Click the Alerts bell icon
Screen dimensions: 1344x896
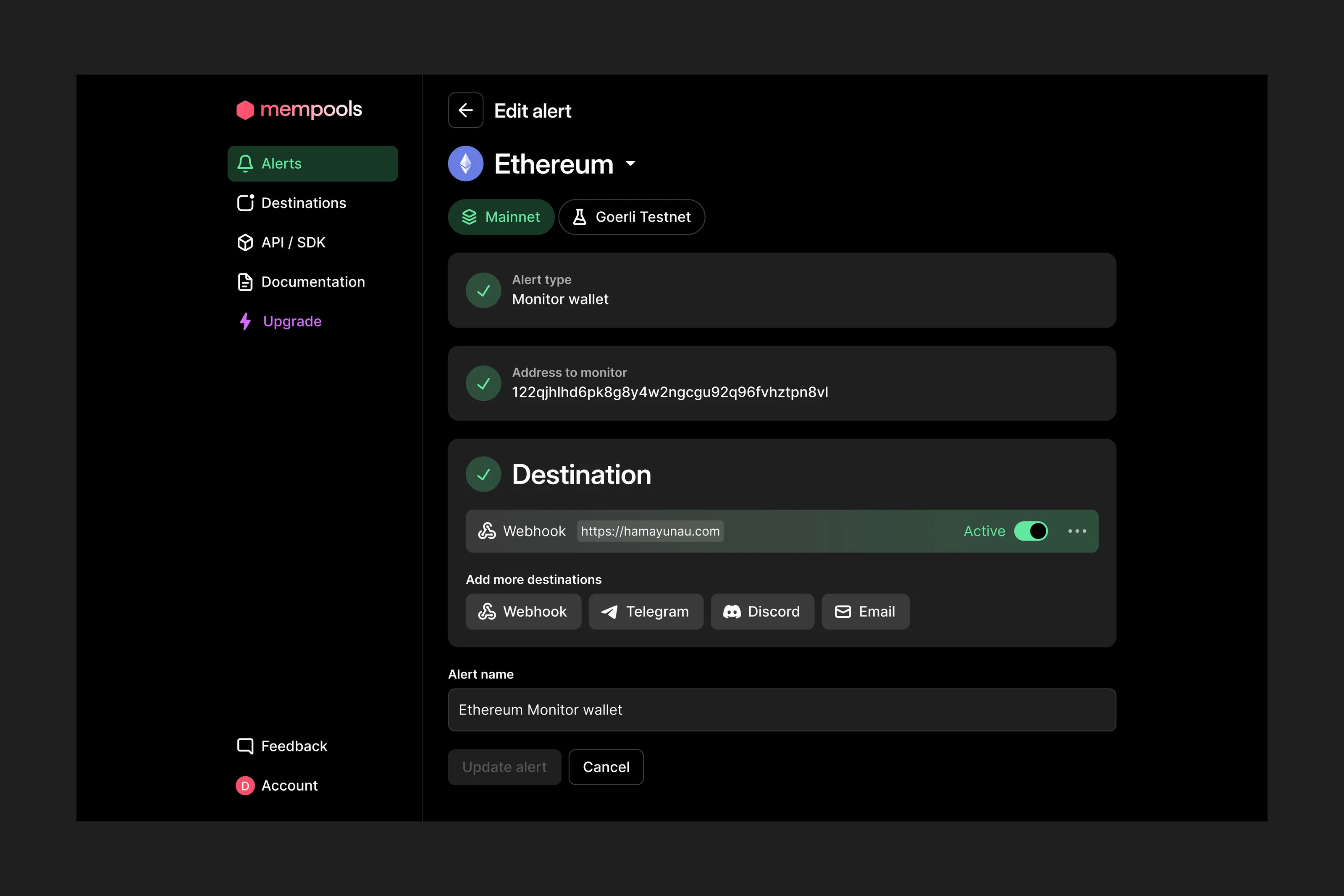coord(245,164)
